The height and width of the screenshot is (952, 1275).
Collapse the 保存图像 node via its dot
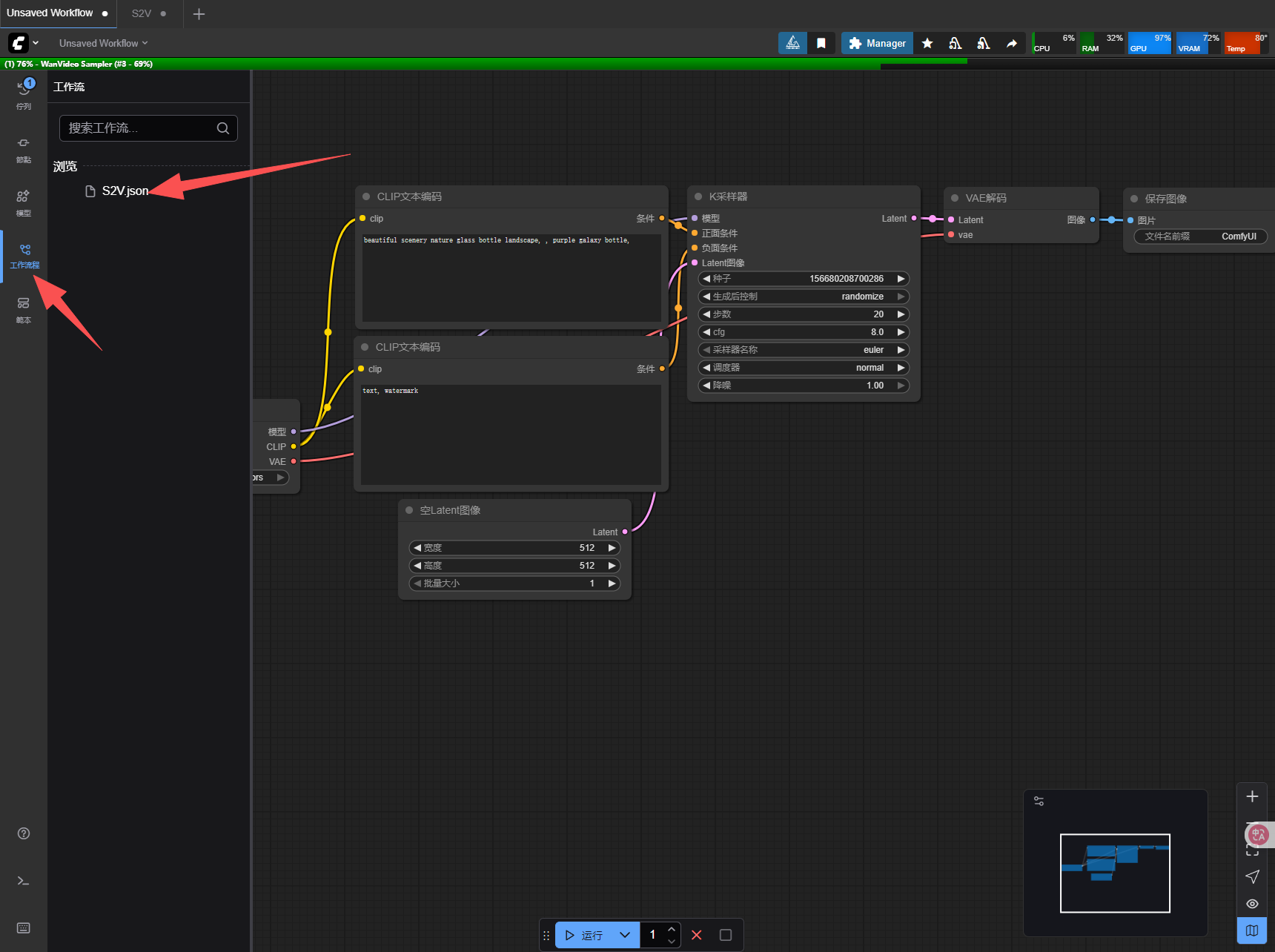coord(1134,199)
